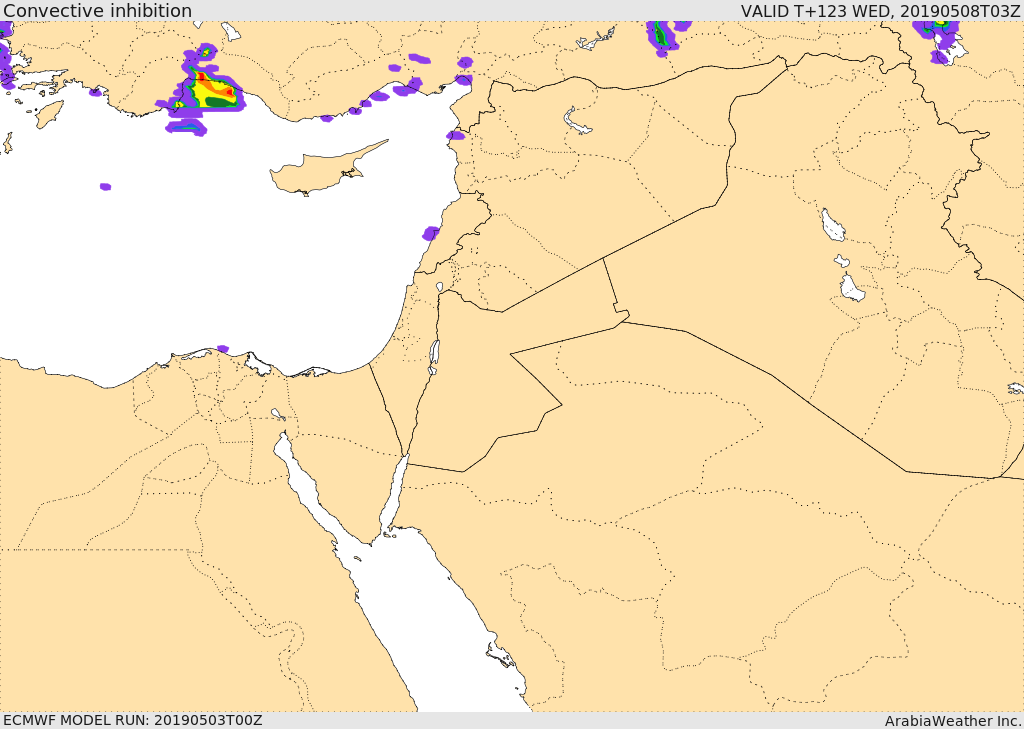Click the "Convective inhibition" title text
The height and width of the screenshot is (729, 1024).
click(97, 10)
